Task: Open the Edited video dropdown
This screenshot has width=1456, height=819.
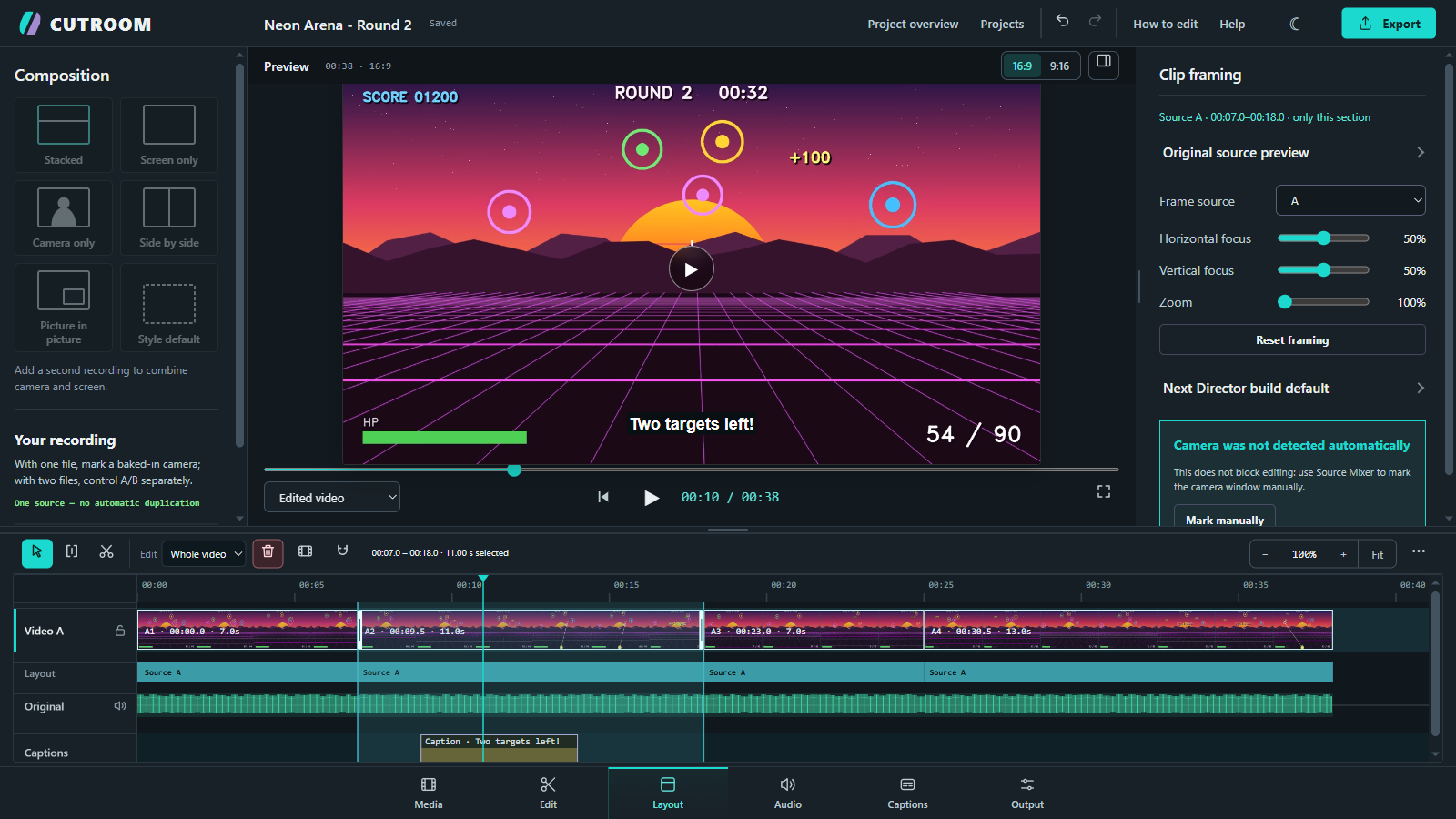Action: [332, 498]
